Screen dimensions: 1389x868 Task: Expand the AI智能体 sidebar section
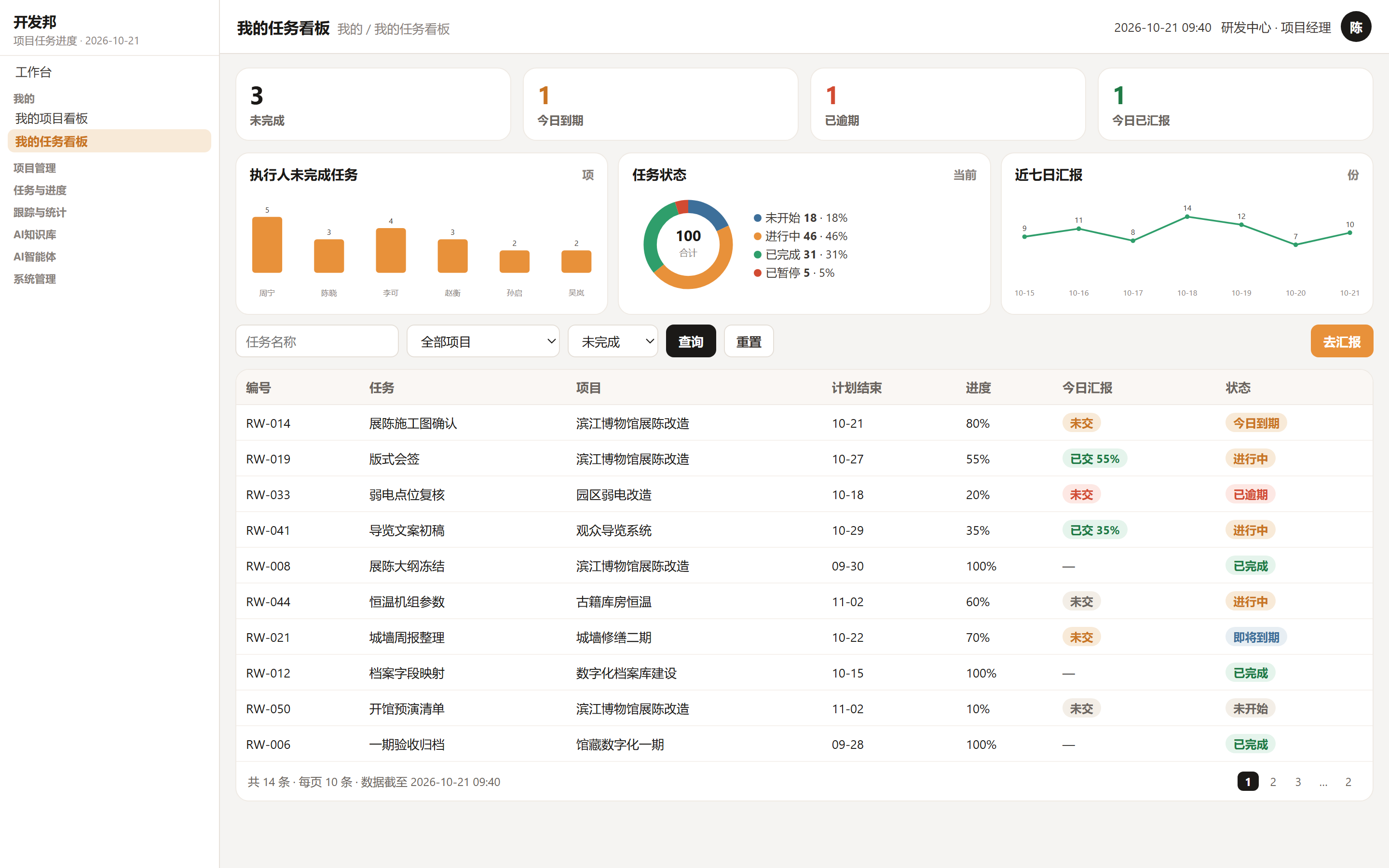(x=34, y=257)
